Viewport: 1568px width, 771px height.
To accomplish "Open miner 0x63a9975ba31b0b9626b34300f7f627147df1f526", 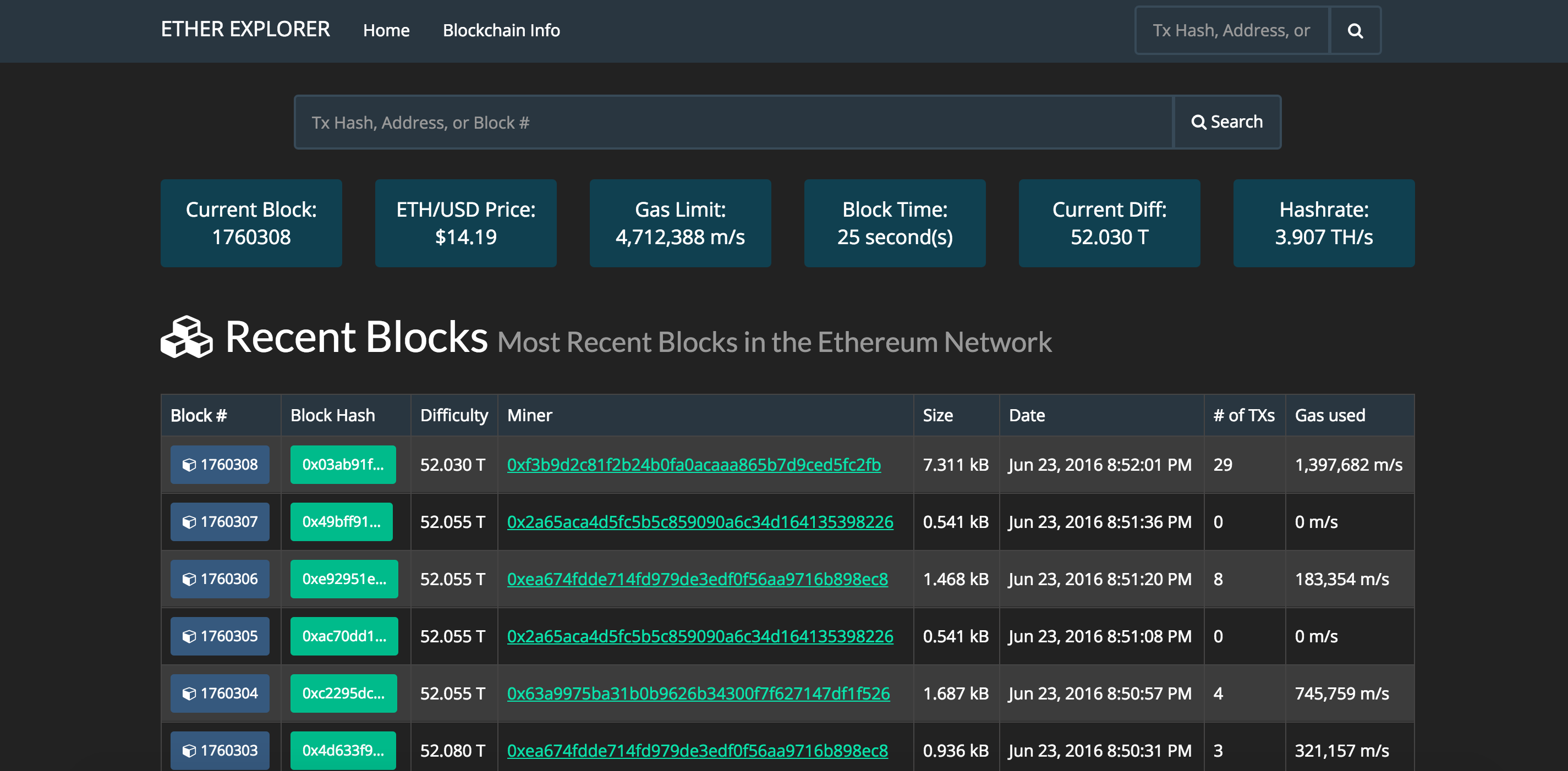I will tap(699, 693).
